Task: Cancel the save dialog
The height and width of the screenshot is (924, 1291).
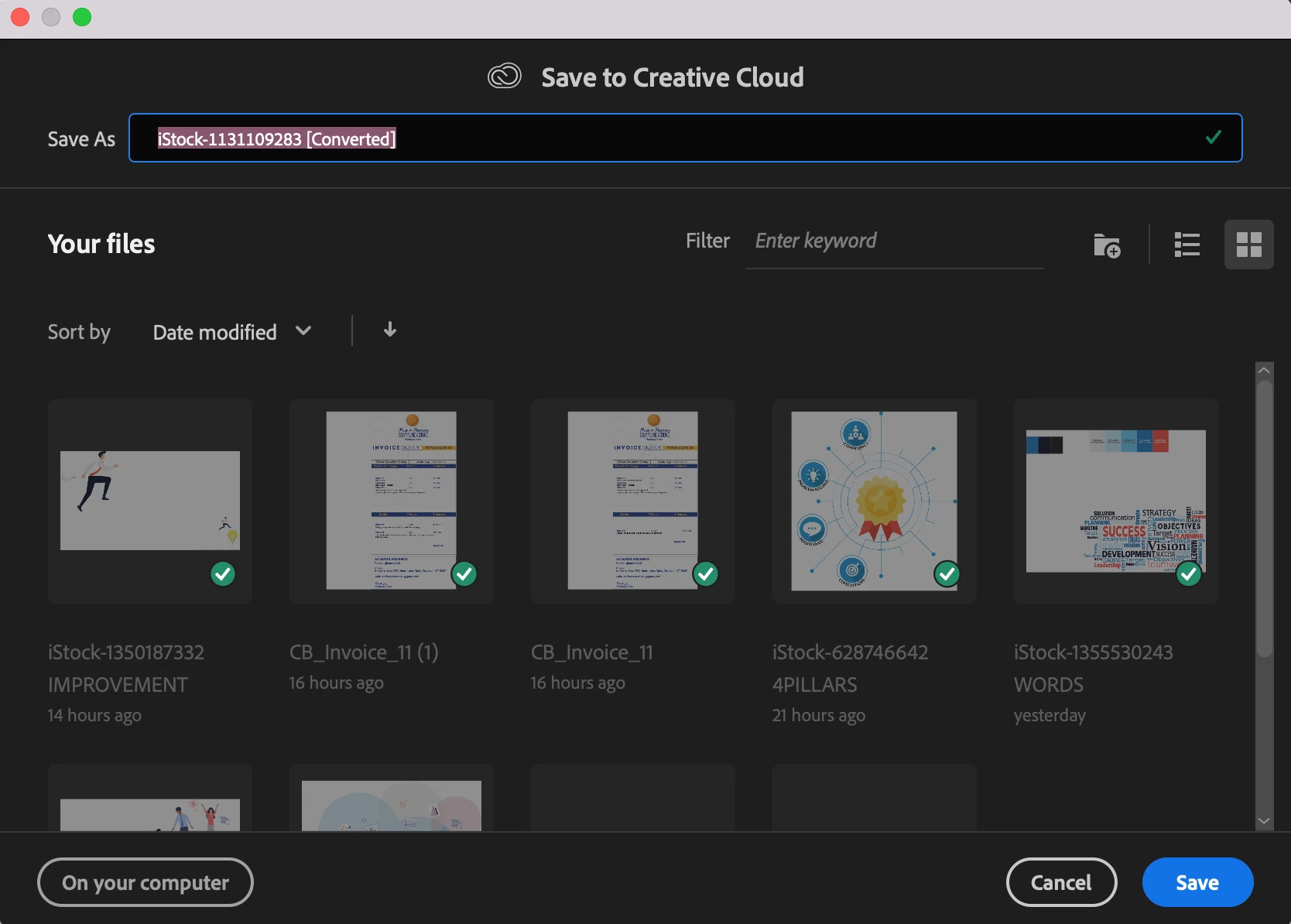Action: point(1061,882)
